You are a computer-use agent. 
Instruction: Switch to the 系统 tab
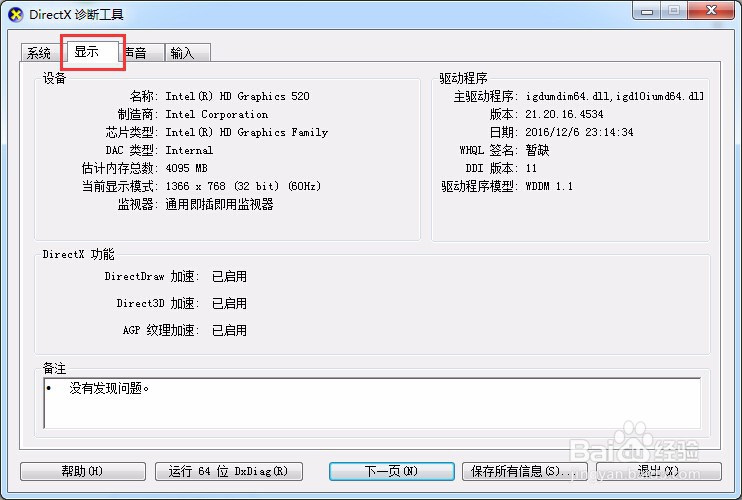click(39, 53)
